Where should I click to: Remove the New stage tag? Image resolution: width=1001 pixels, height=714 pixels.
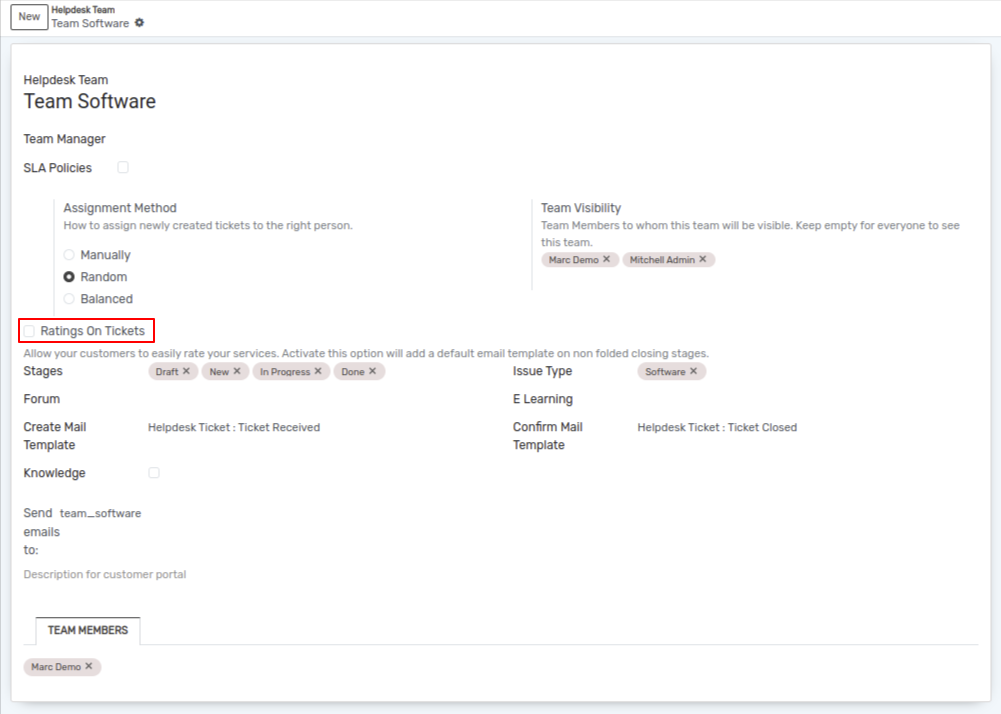click(x=237, y=371)
